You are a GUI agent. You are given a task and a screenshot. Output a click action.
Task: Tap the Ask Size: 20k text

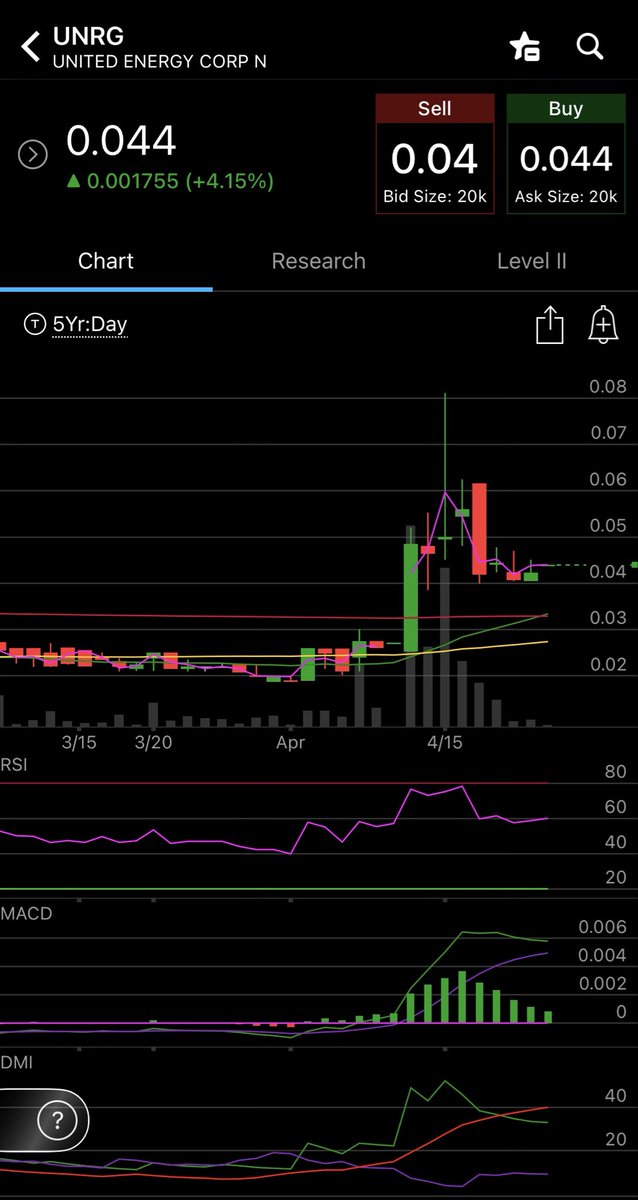pos(566,197)
